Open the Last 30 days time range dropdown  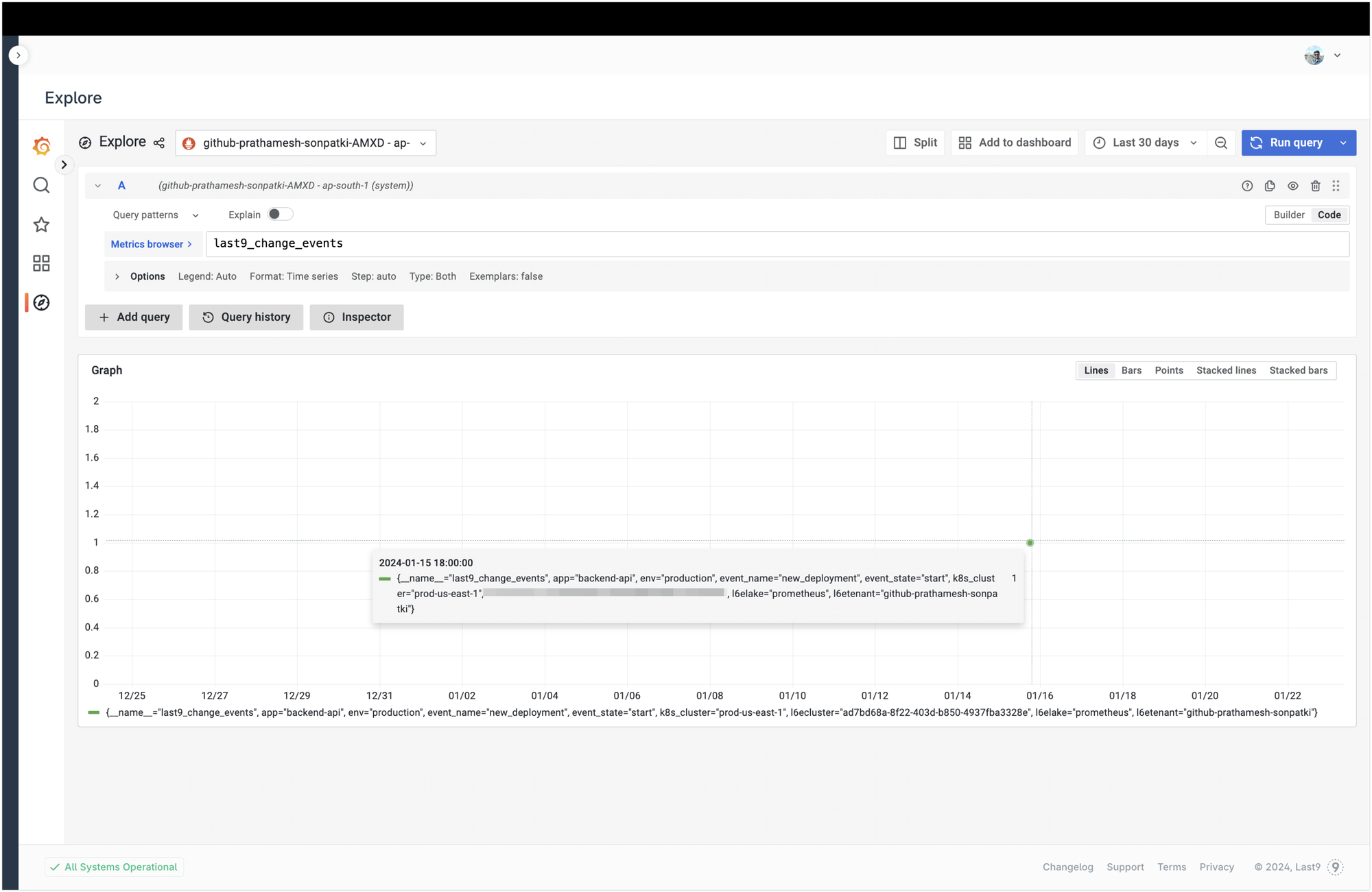click(1144, 143)
